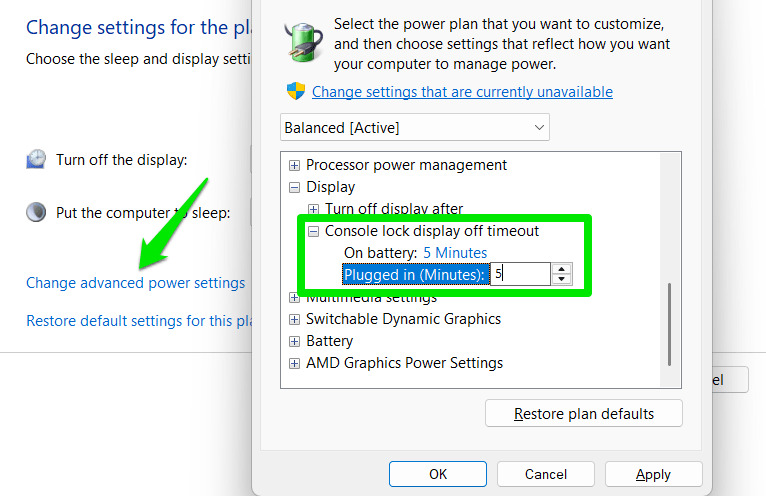The image size is (766, 496).
Task: Expand the Battery settings node
Action: coord(294,341)
